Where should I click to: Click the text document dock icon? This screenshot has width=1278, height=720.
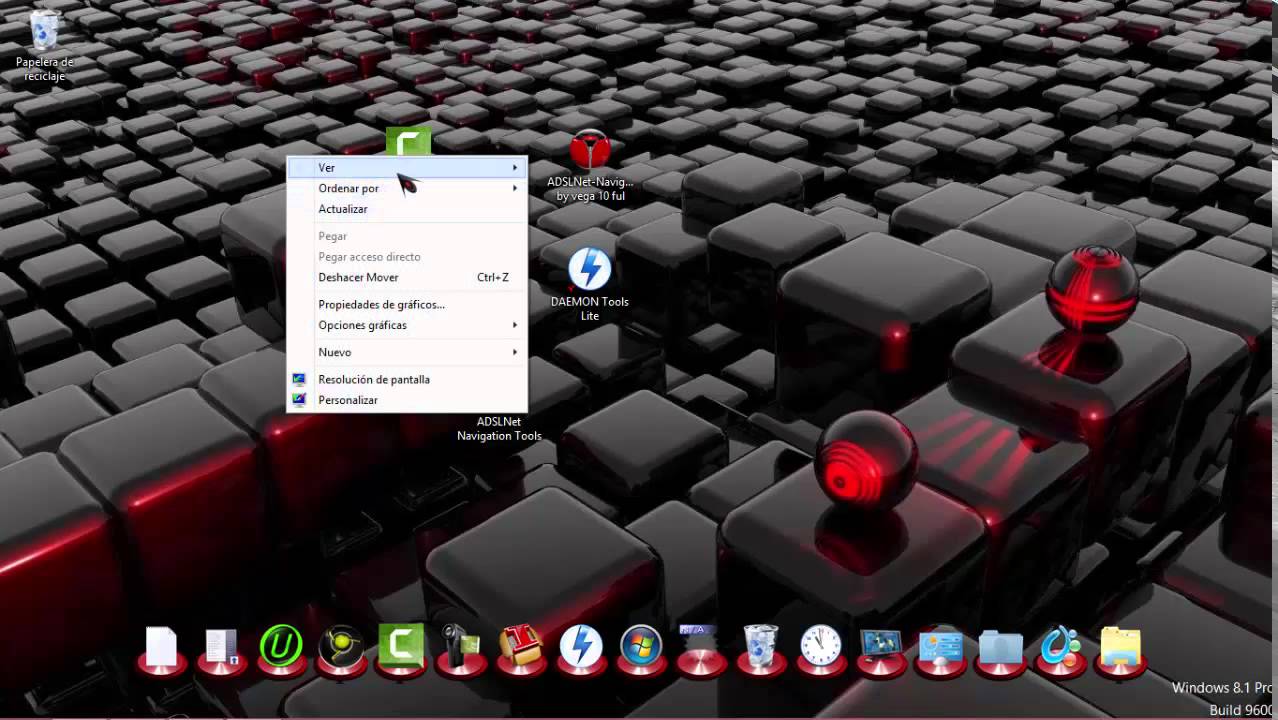point(221,647)
